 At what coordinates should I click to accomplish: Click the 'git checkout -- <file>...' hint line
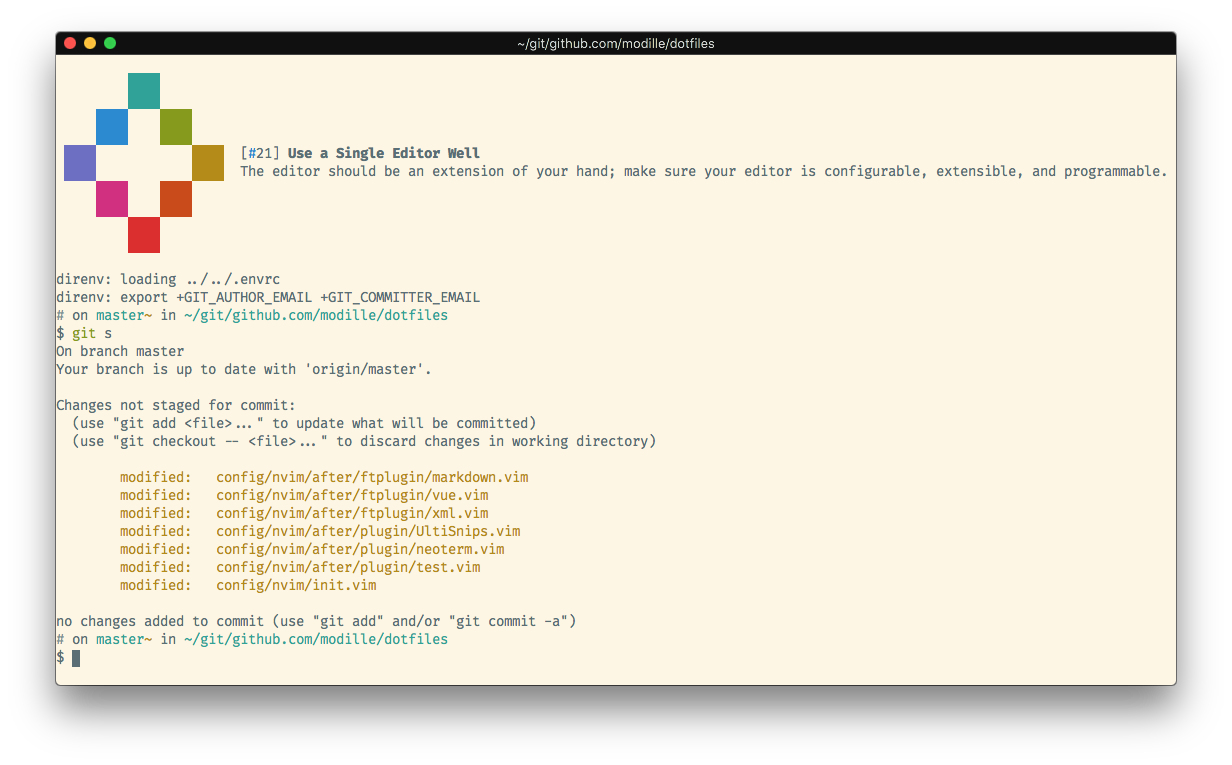click(x=364, y=441)
